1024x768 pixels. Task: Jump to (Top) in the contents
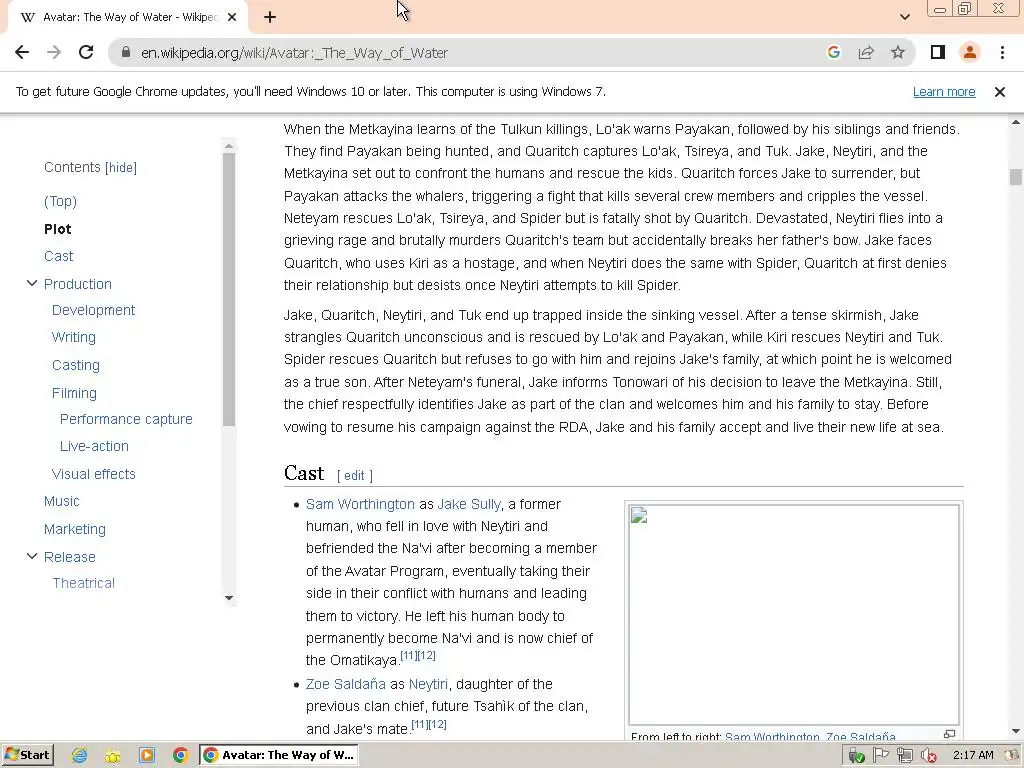(x=60, y=201)
